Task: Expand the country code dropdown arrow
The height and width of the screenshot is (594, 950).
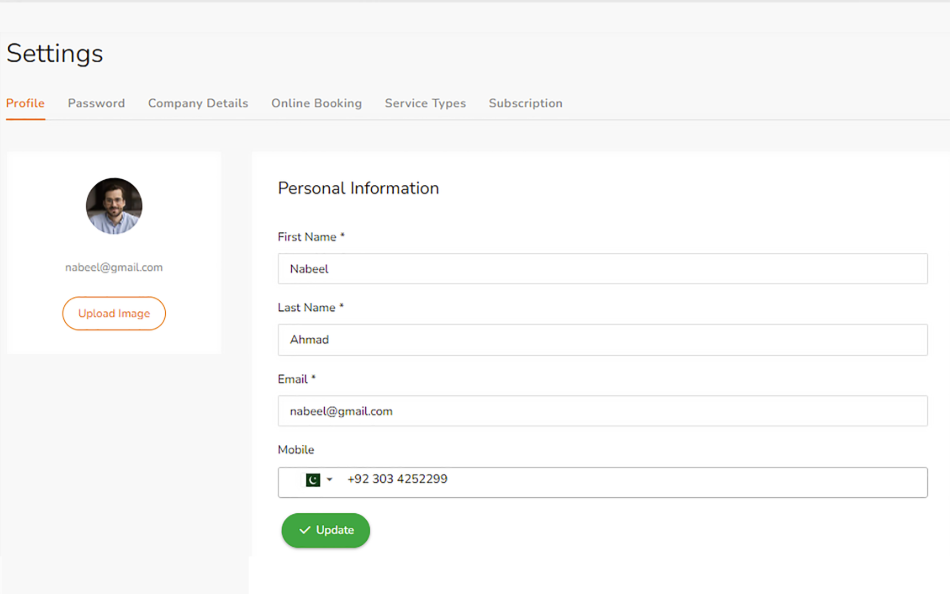Action: click(x=330, y=480)
